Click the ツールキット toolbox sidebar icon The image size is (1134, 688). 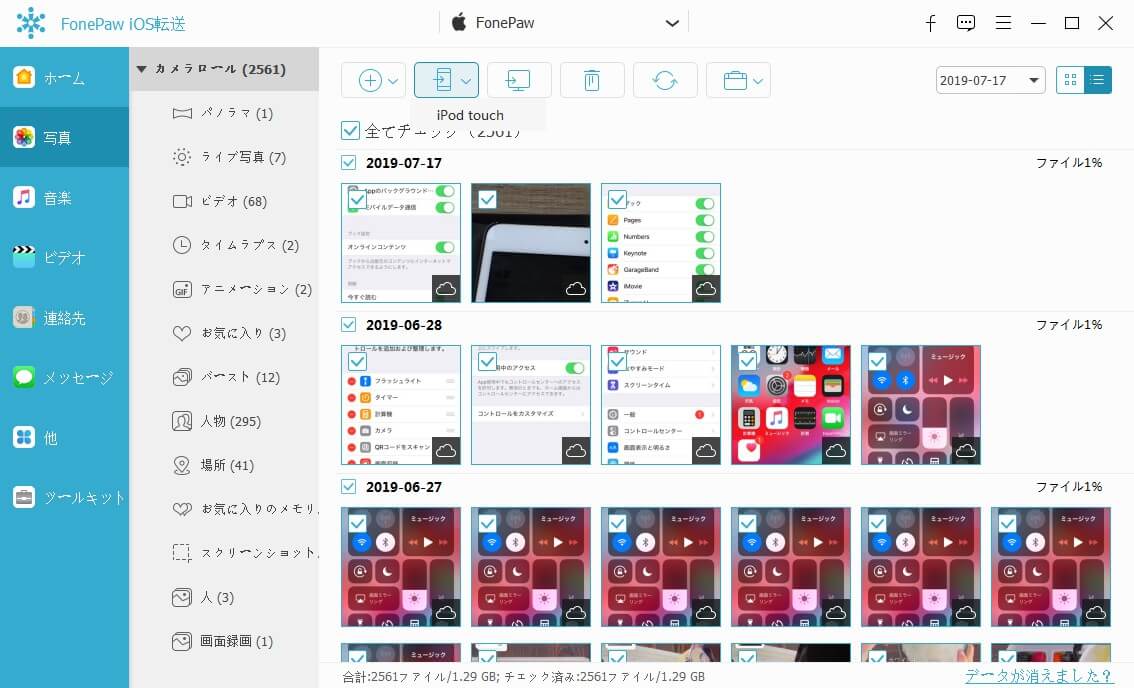tap(24, 497)
